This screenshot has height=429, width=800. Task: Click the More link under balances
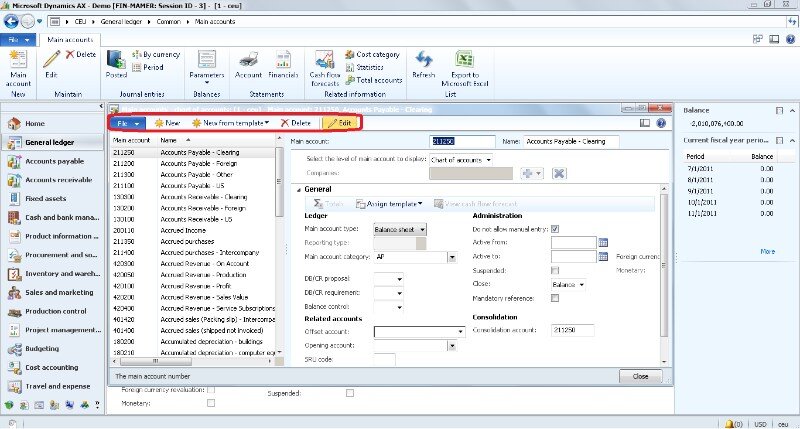tap(767, 251)
